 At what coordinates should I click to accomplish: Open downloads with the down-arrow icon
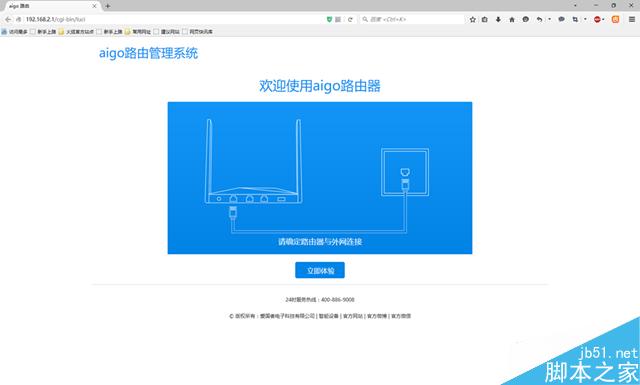498,19
